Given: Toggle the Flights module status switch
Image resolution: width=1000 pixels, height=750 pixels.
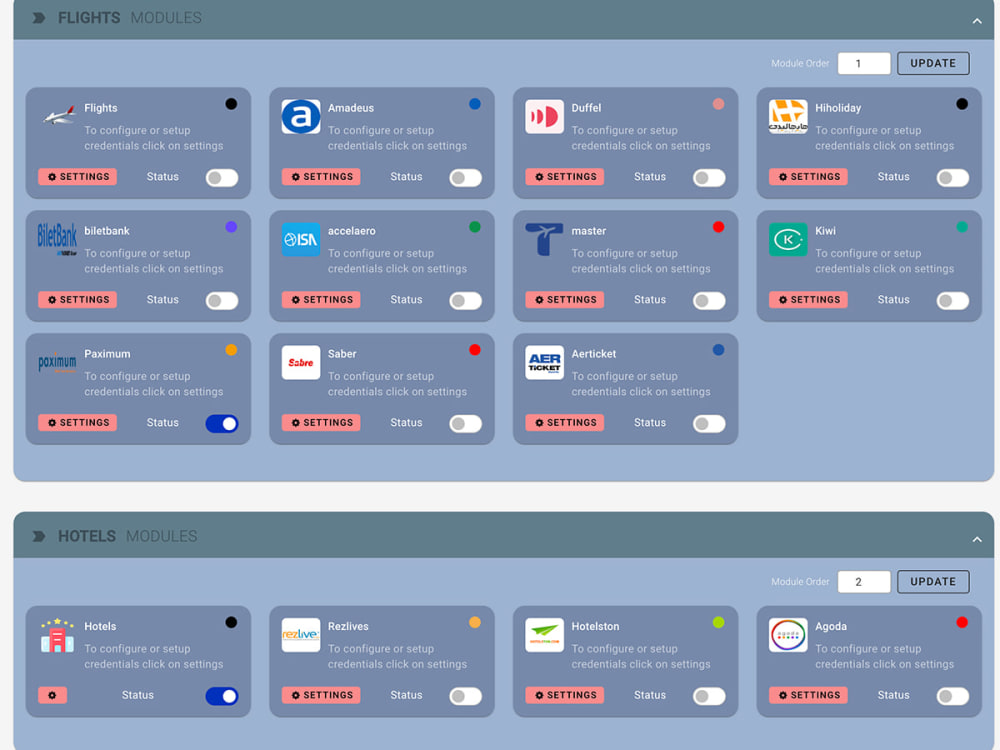Looking at the screenshot, I should [x=222, y=177].
